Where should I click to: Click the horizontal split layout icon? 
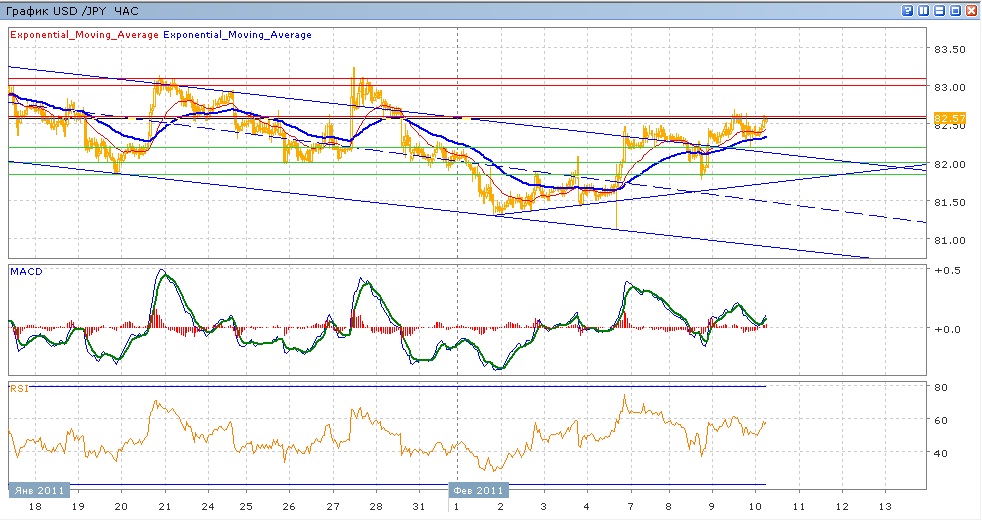click(x=940, y=10)
